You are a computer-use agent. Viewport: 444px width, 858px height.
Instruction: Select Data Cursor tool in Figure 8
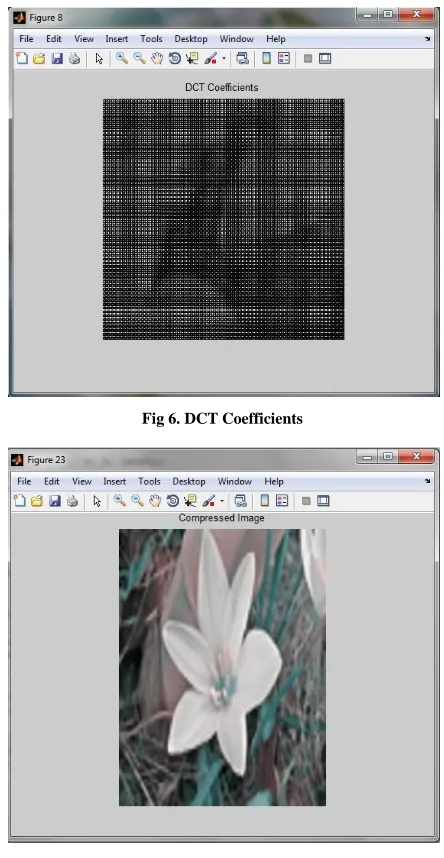coord(192,59)
